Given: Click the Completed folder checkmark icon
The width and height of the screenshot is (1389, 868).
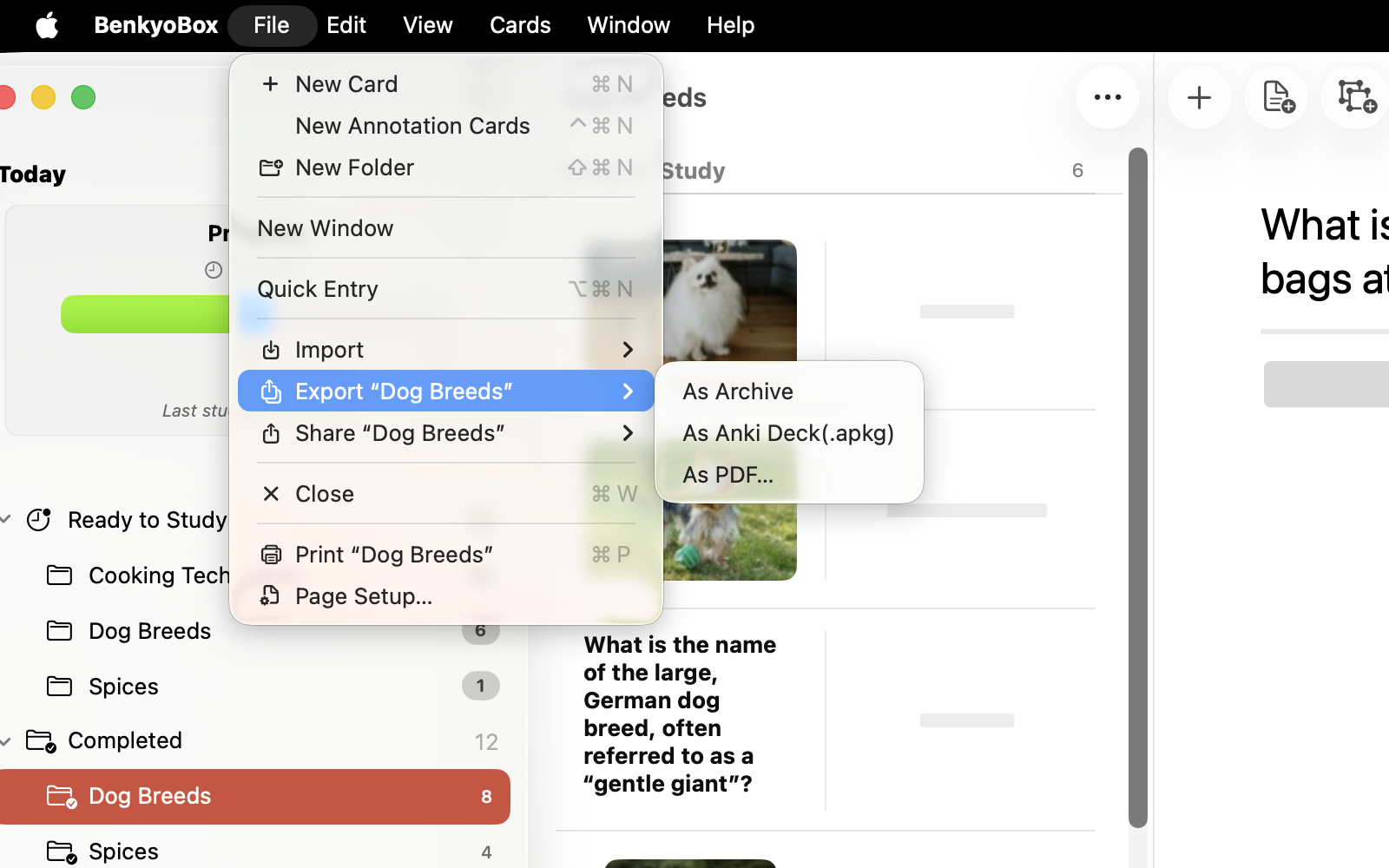Looking at the screenshot, I should coord(41,740).
